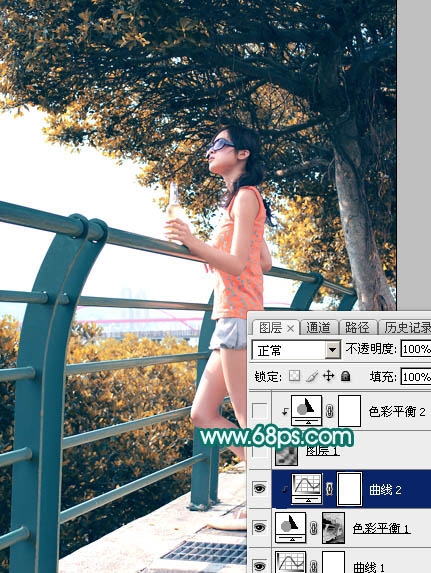Click the clipping arrow on 曲线 2 layer
431x573 pixels.
tap(284, 490)
